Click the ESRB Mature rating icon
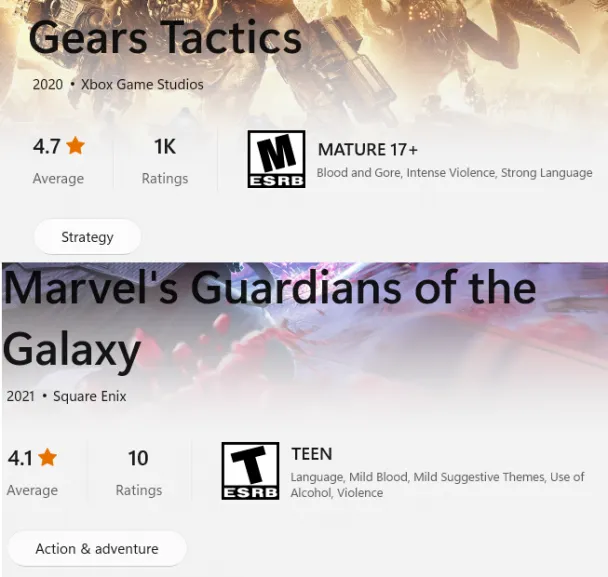The image size is (608, 577). pos(276,159)
